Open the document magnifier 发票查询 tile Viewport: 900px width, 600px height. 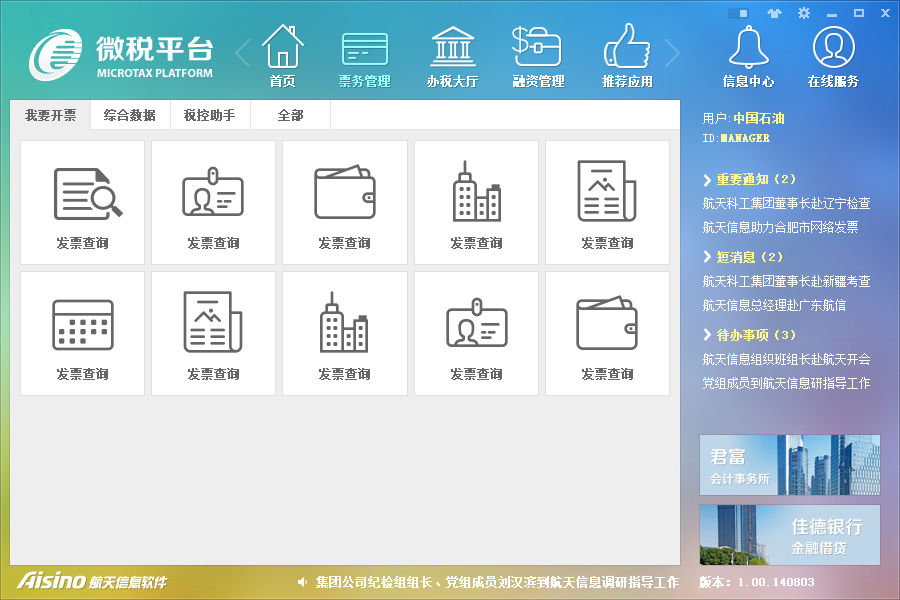83,202
